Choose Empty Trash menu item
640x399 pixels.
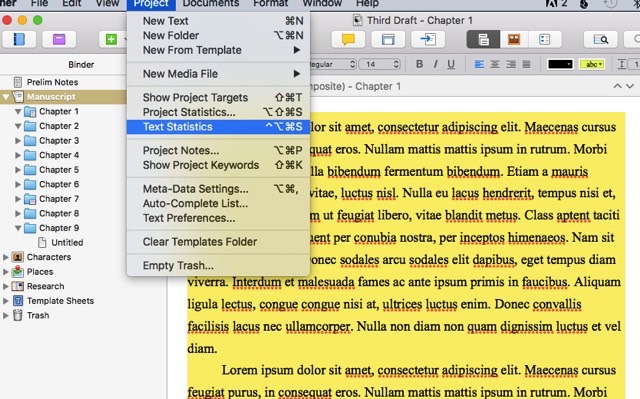pos(218,266)
